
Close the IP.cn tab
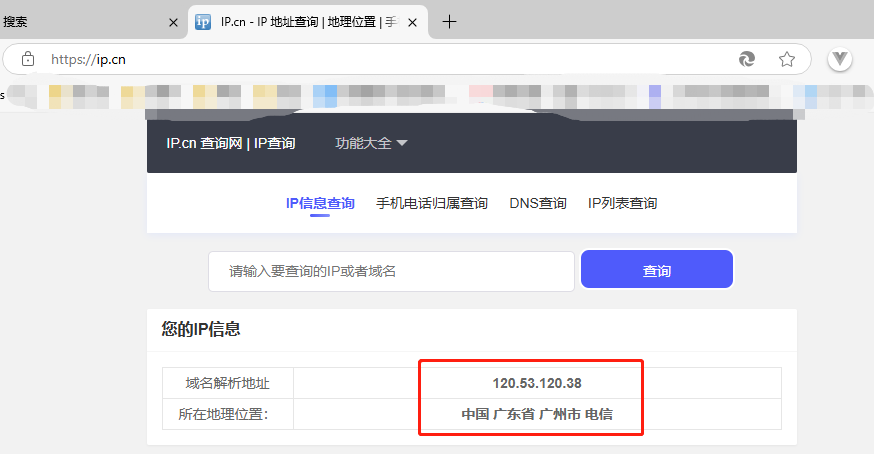click(415, 22)
